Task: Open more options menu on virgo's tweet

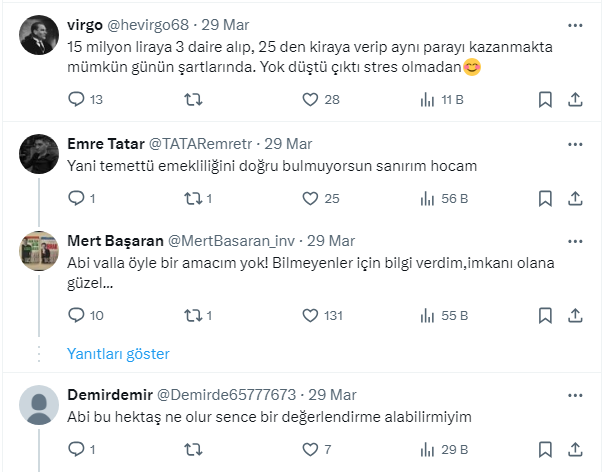Action: (575, 24)
